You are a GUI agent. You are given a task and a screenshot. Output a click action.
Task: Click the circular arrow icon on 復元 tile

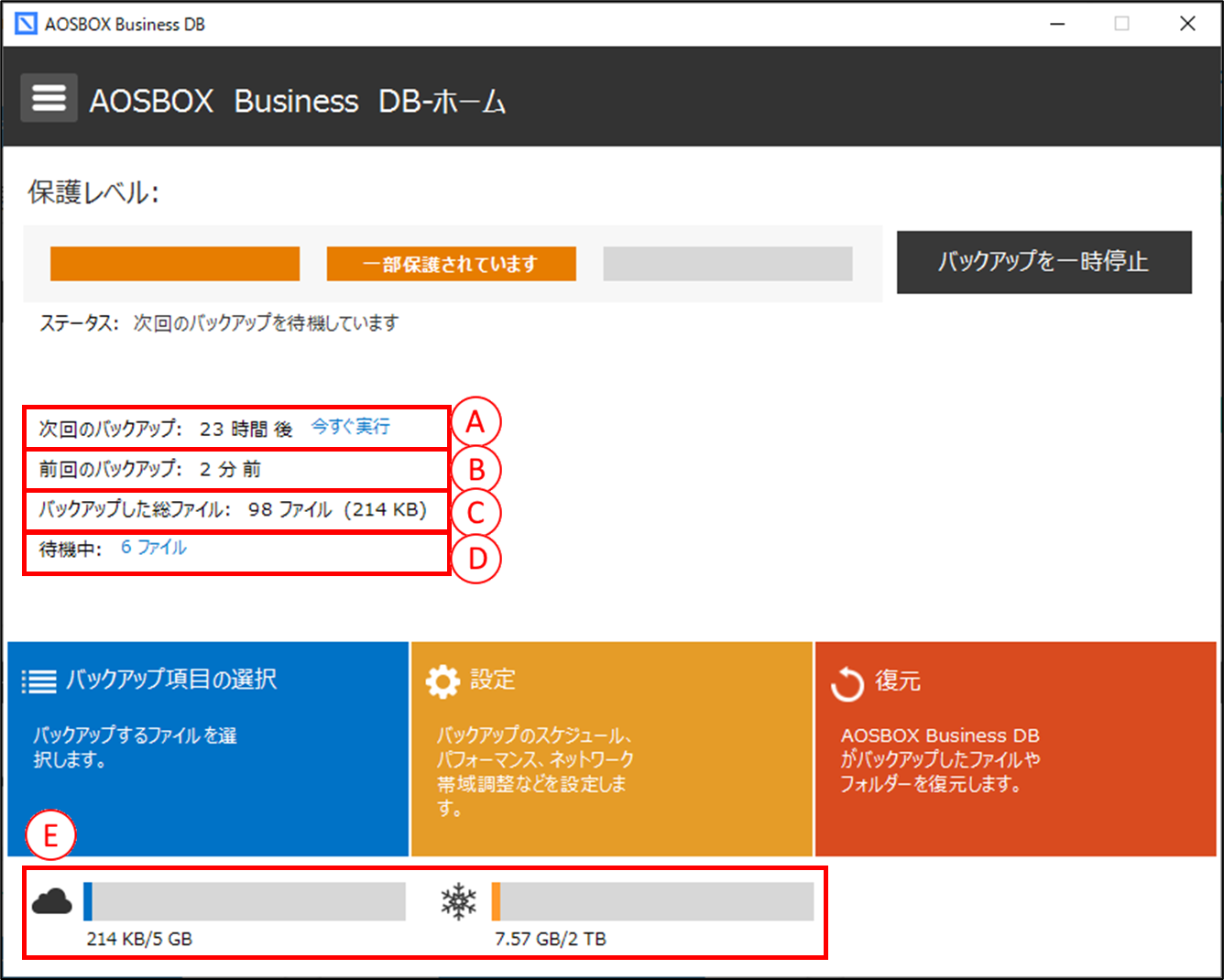[847, 683]
